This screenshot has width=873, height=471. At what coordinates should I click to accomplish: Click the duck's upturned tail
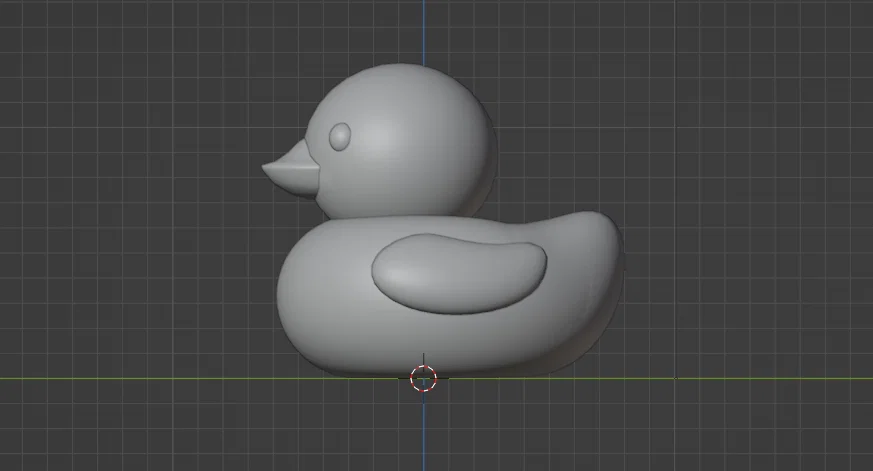point(590,239)
